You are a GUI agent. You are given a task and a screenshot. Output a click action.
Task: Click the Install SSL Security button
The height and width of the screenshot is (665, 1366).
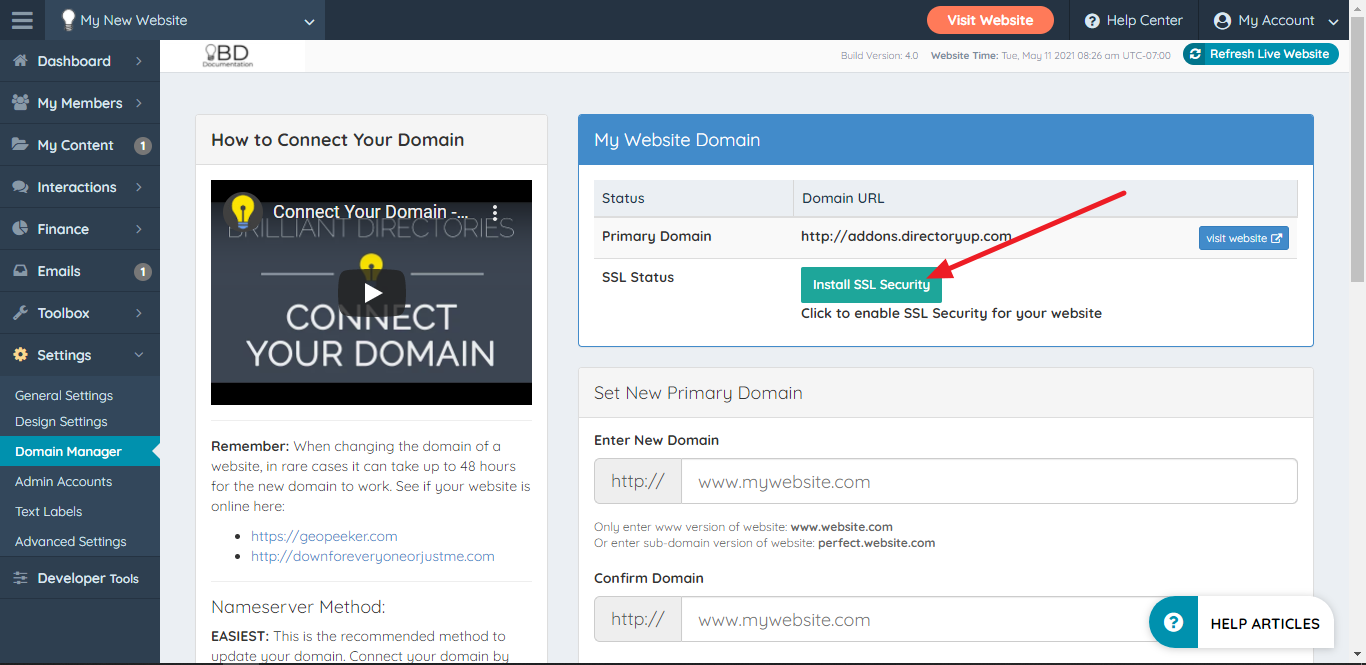(x=871, y=285)
